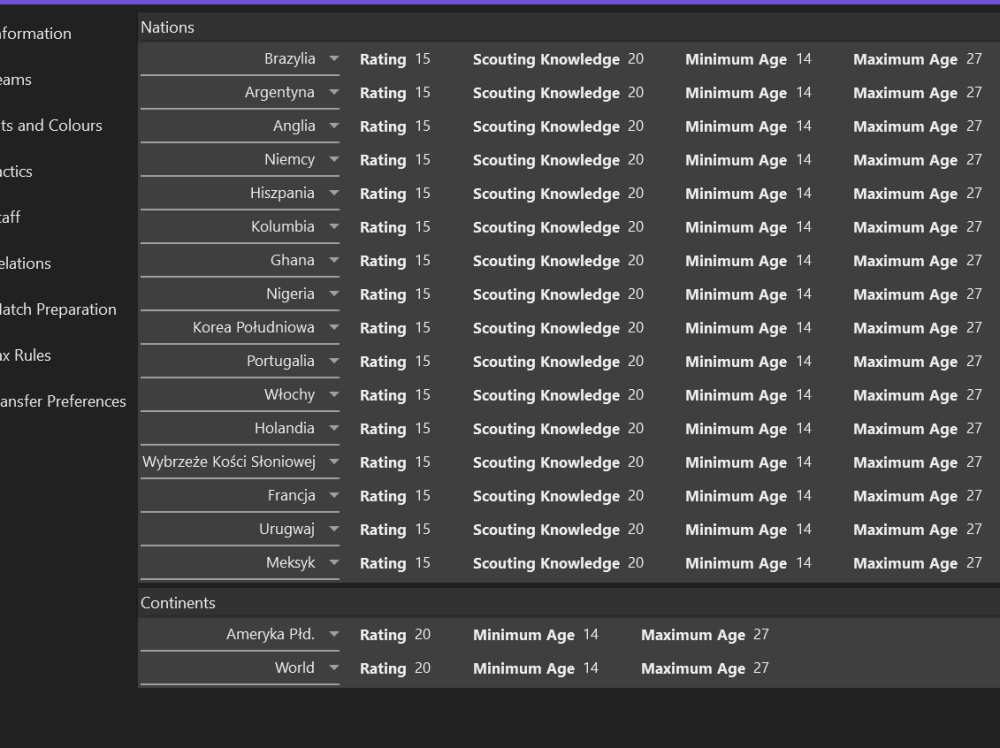1000x748 pixels.
Task: Edit Francja Maximum Age value 27
Action: (x=974, y=495)
